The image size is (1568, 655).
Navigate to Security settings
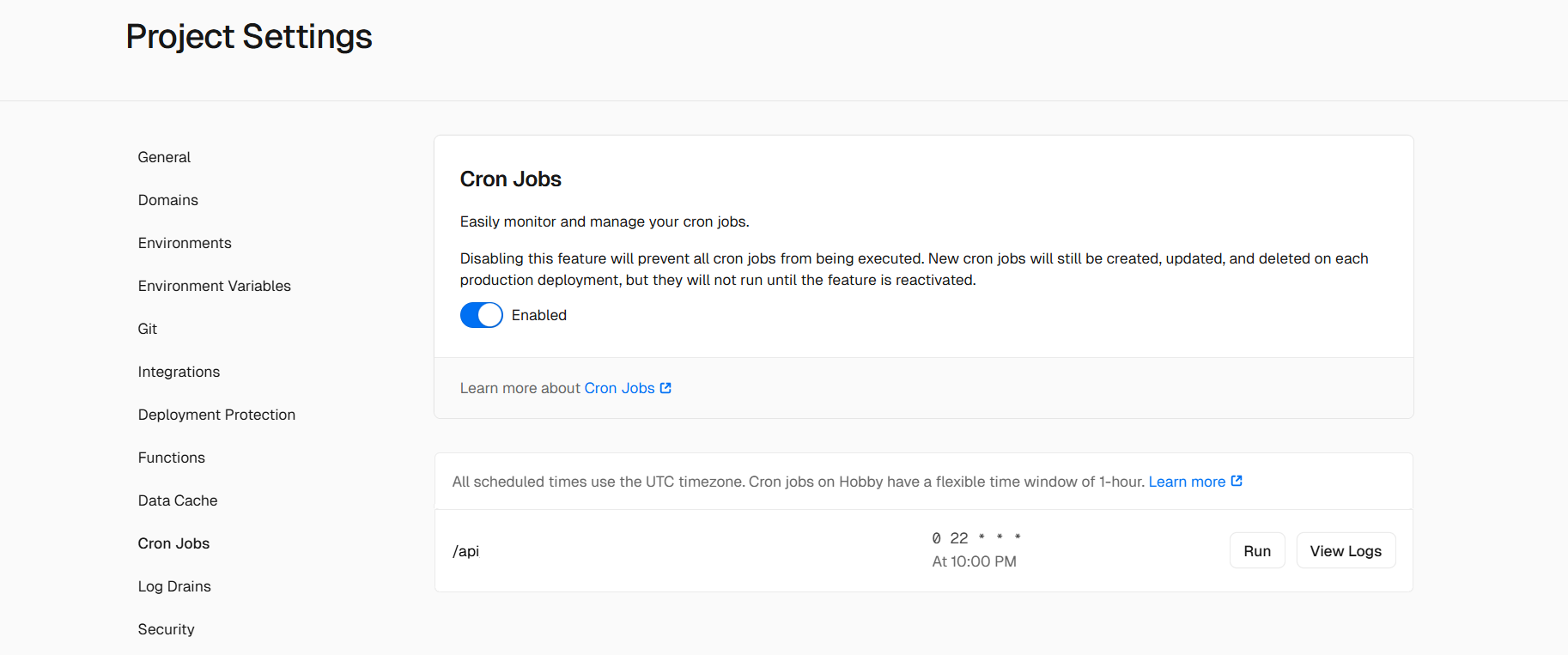(x=166, y=629)
